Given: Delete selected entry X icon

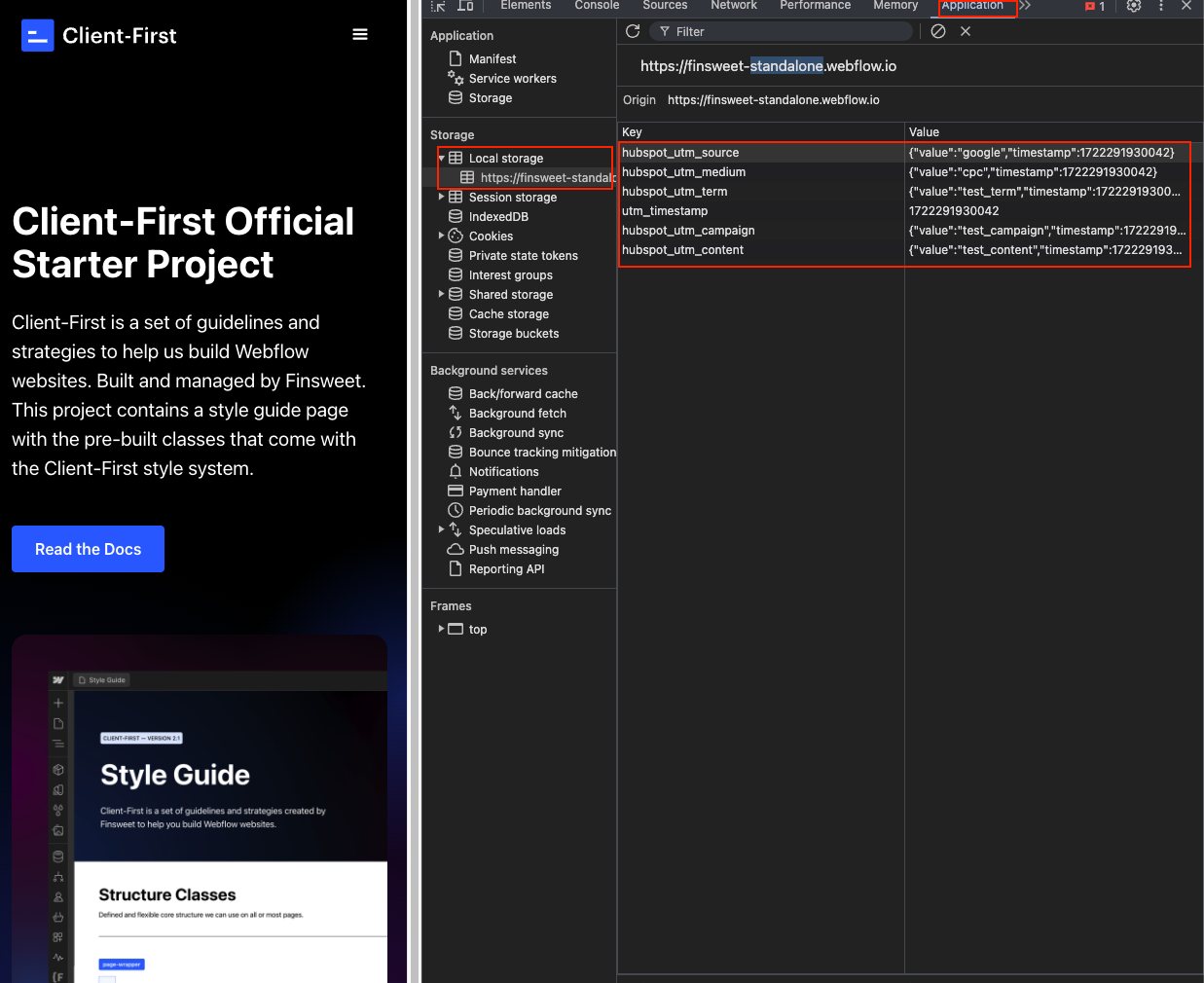Looking at the screenshot, I should coord(966,31).
